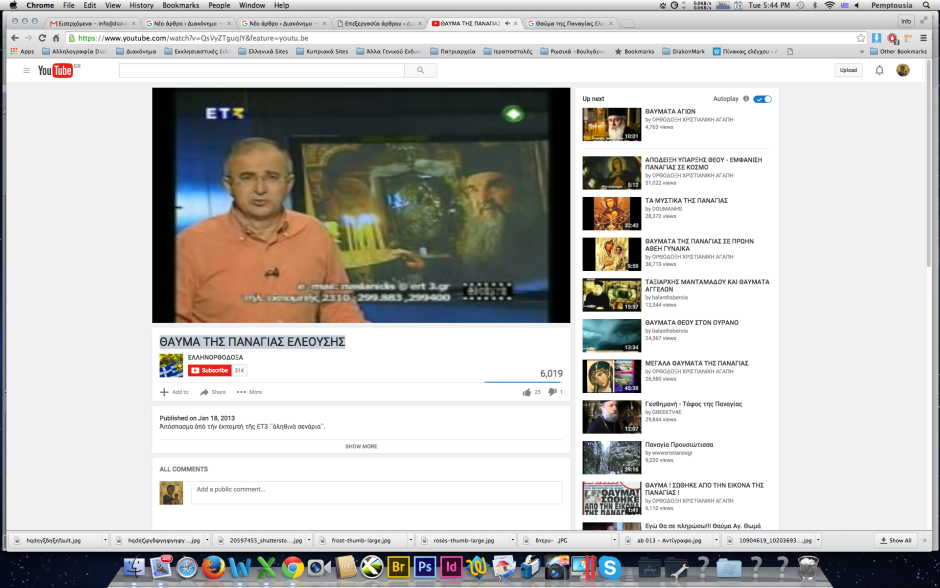The height and width of the screenshot is (588, 940).
Task: Expand description with SHOW MORE
Action: [361, 446]
